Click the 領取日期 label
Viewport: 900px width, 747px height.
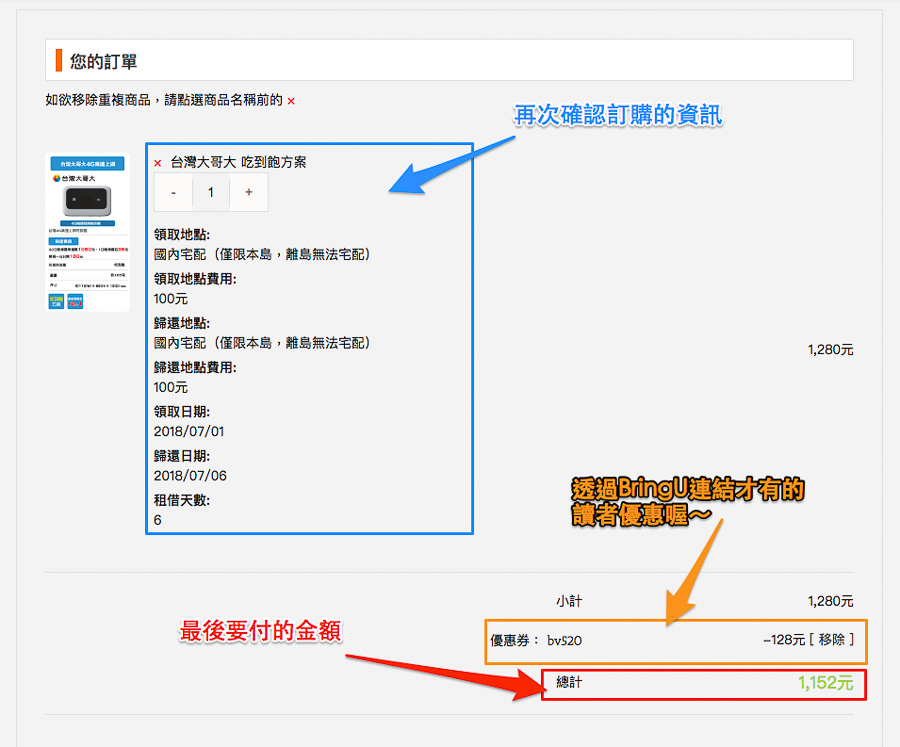click(x=182, y=412)
